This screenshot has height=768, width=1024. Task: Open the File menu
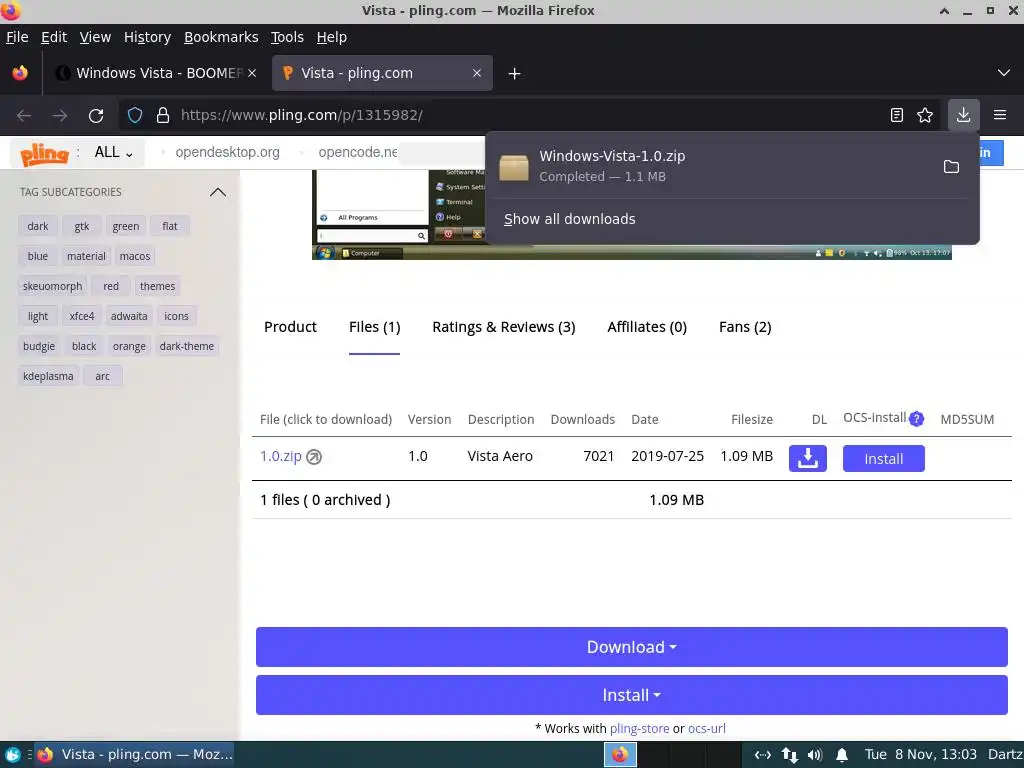pos(17,37)
